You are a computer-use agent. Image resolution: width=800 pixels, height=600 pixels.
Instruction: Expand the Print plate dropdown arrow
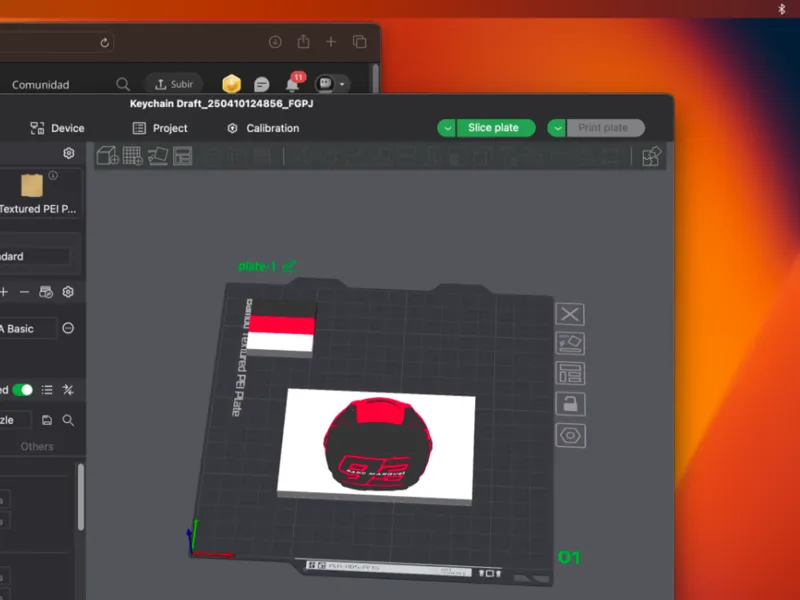click(557, 128)
